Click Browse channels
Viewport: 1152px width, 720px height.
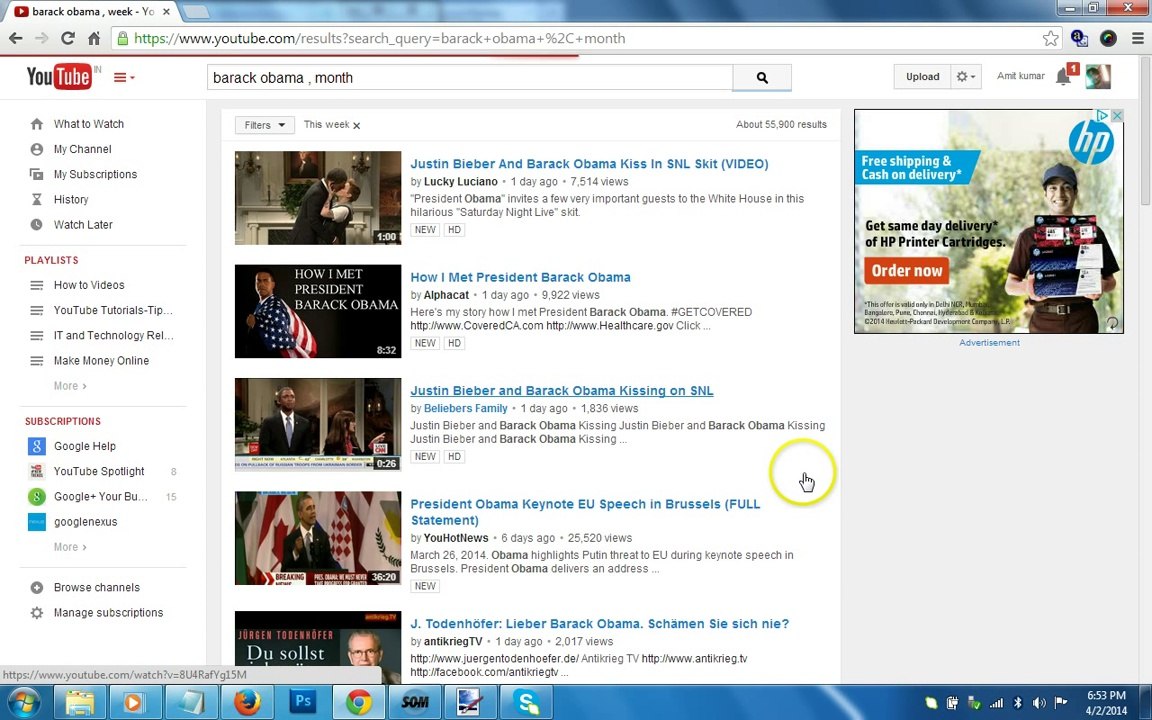[x=96, y=587]
